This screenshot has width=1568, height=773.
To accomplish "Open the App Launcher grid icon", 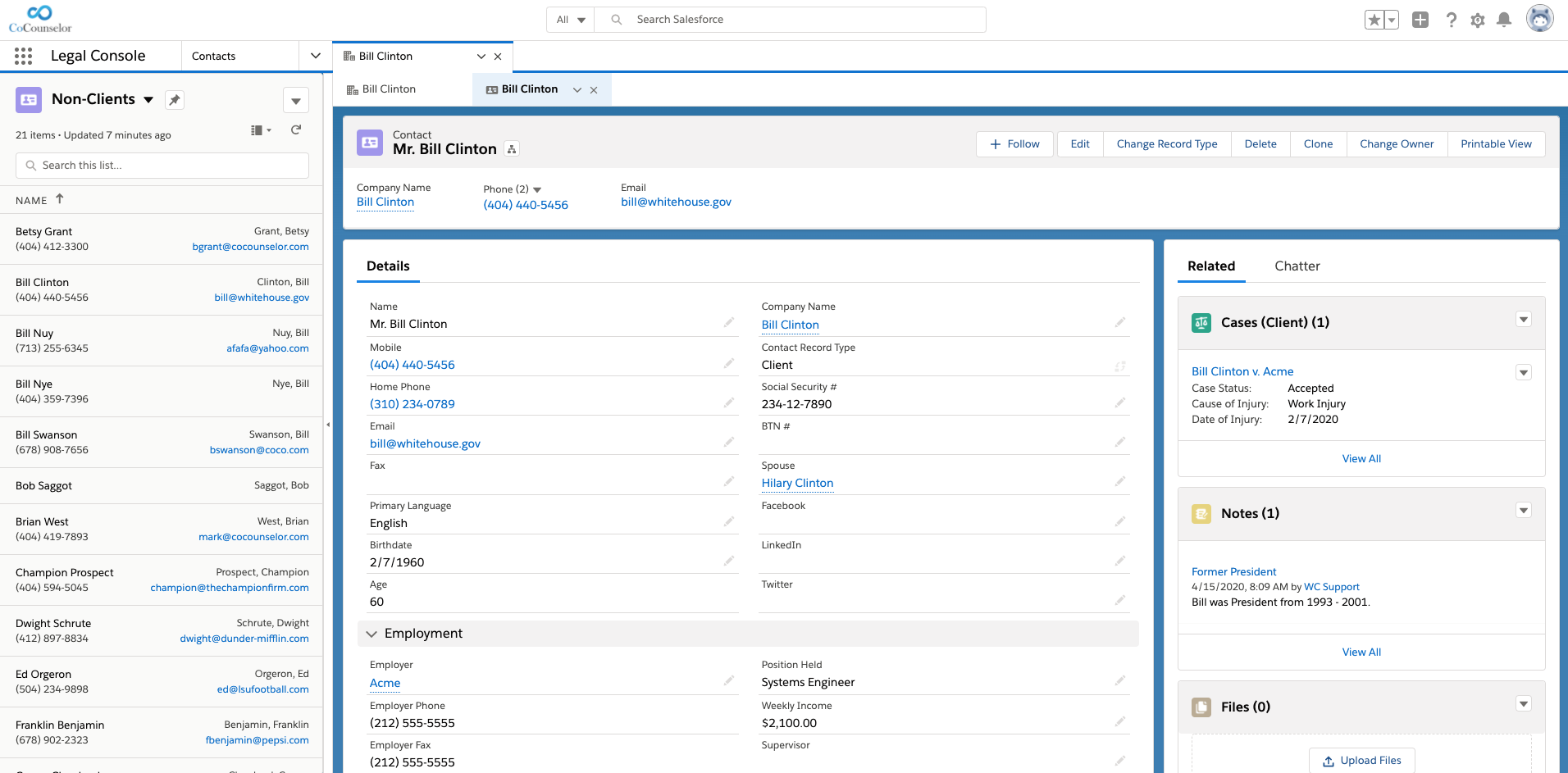I will (x=24, y=56).
